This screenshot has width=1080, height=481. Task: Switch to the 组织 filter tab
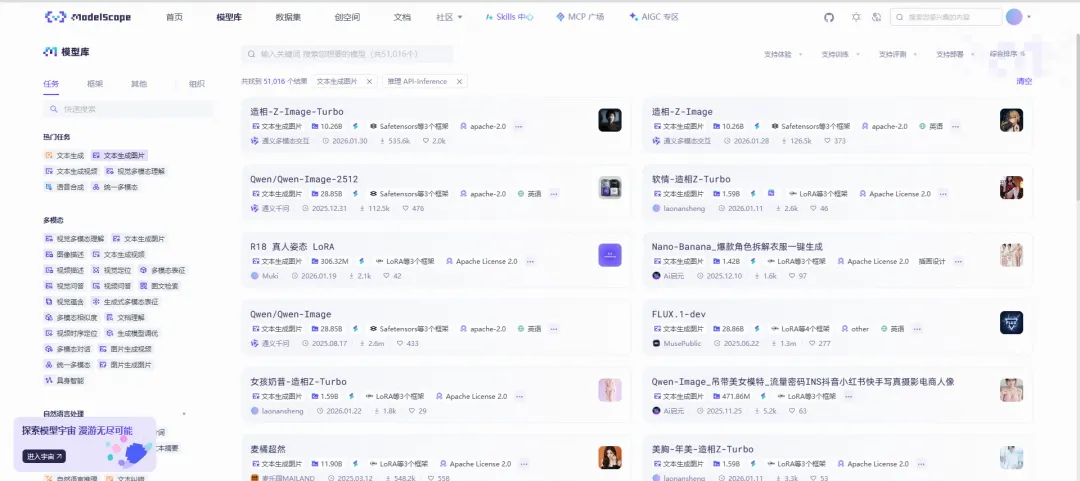pyautogui.click(x=197, y=84)
